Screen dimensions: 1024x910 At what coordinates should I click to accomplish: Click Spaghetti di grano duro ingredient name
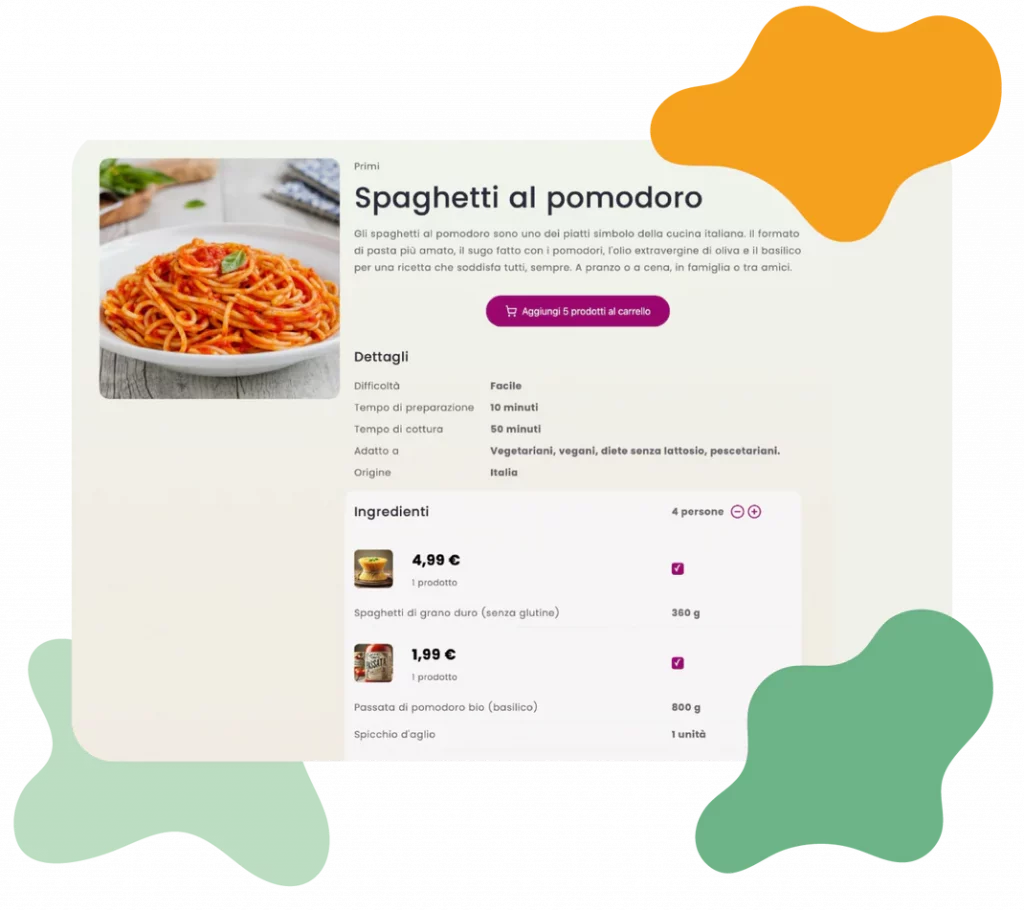tap(456, 613)
